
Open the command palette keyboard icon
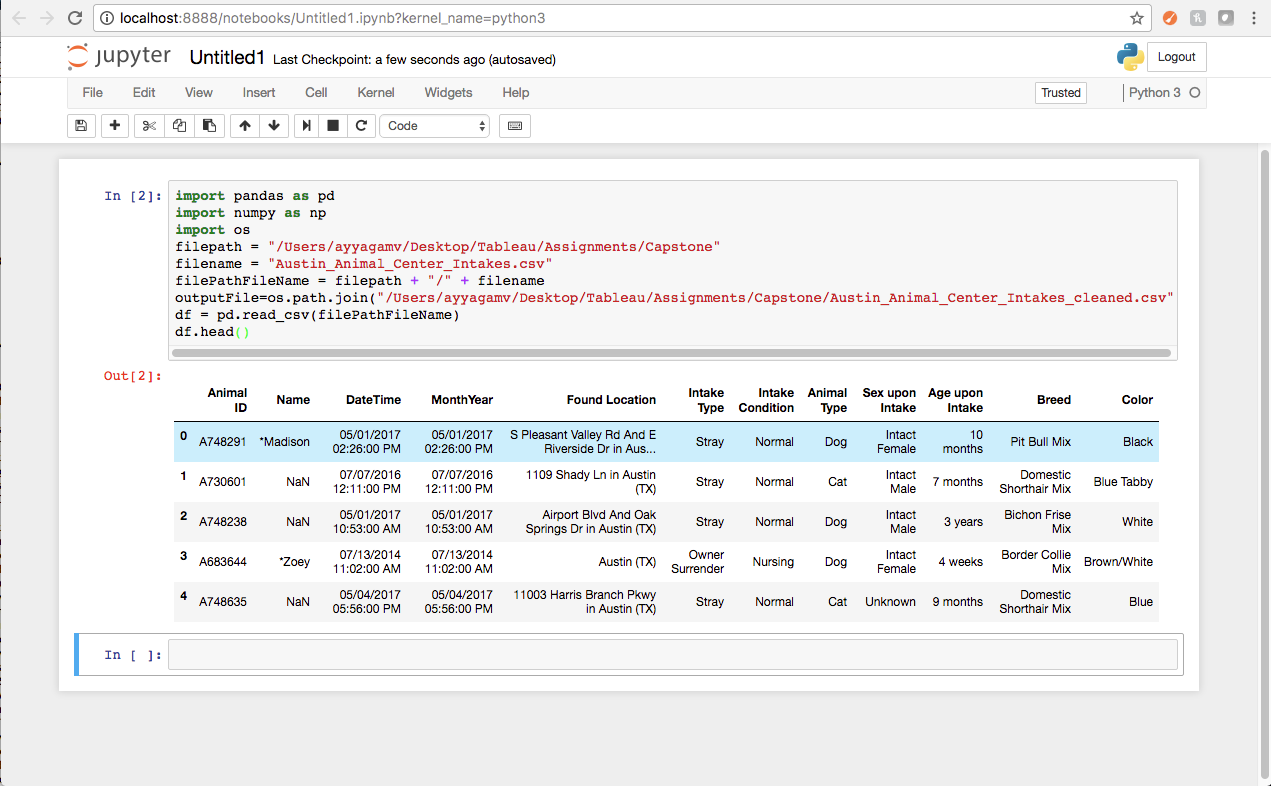[x=514, y=125]
